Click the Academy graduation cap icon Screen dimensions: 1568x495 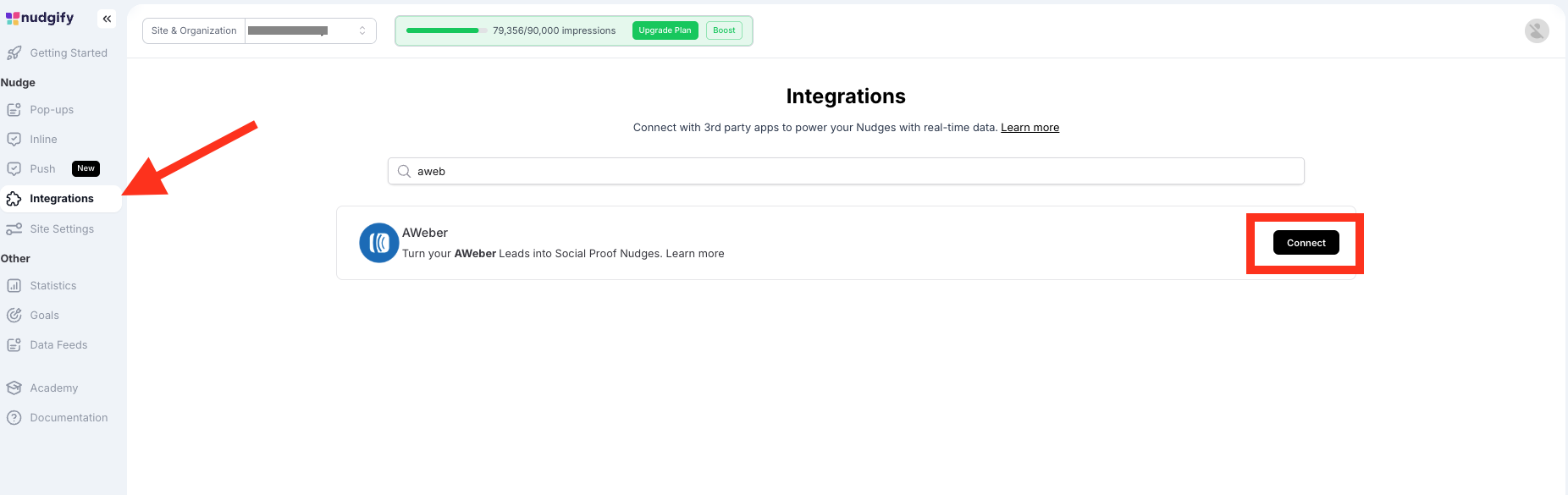pos(14,388)
